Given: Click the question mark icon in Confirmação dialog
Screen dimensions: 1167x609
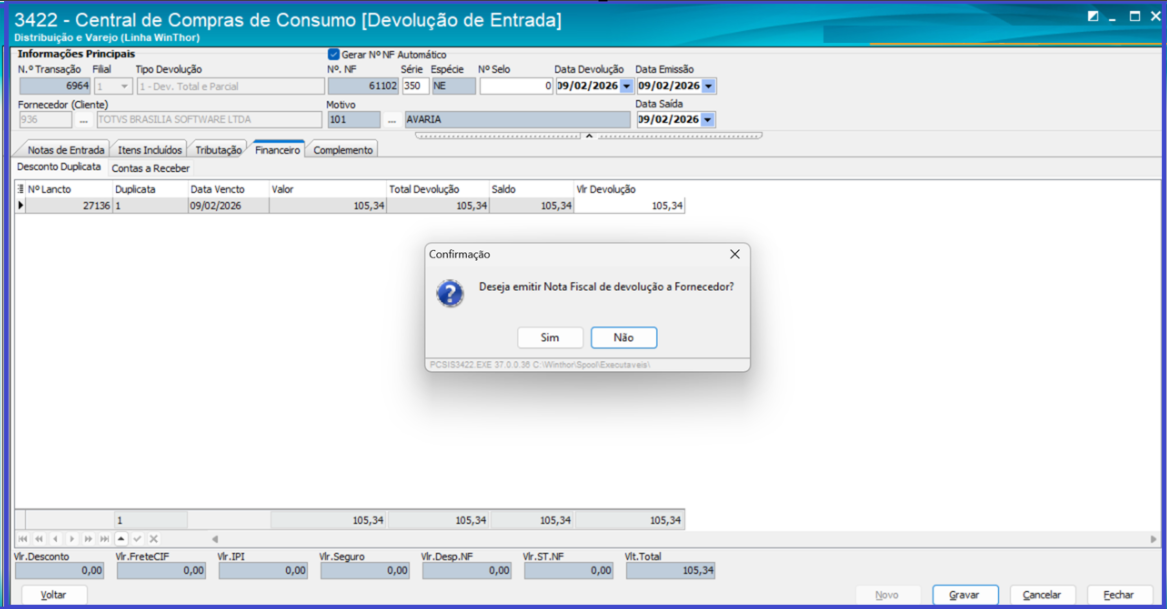Looking at the screenshot, I should [x=450, y=293].
